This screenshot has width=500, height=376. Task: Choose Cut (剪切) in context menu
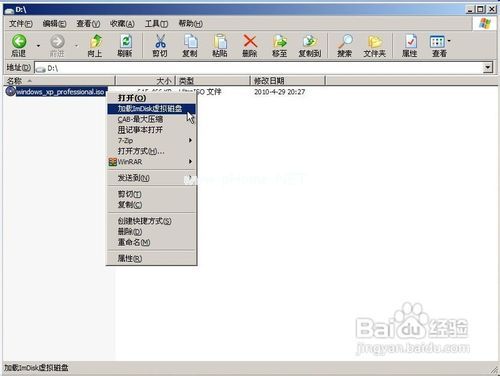[x=152, y=194]
